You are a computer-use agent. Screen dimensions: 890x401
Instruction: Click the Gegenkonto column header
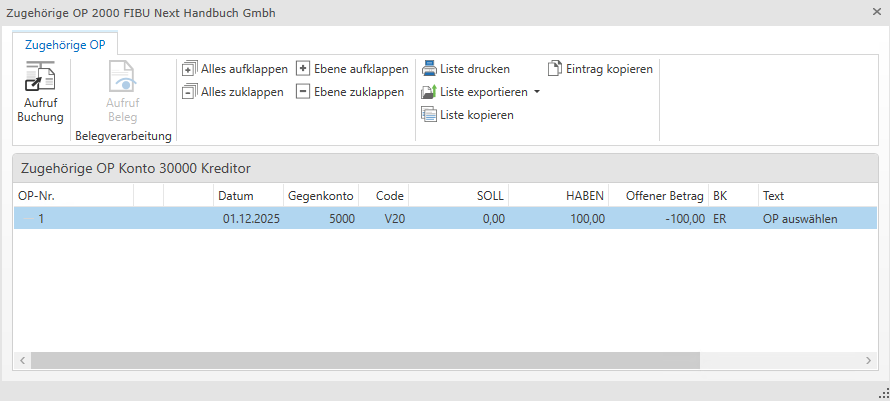click(x=319, y=195)
